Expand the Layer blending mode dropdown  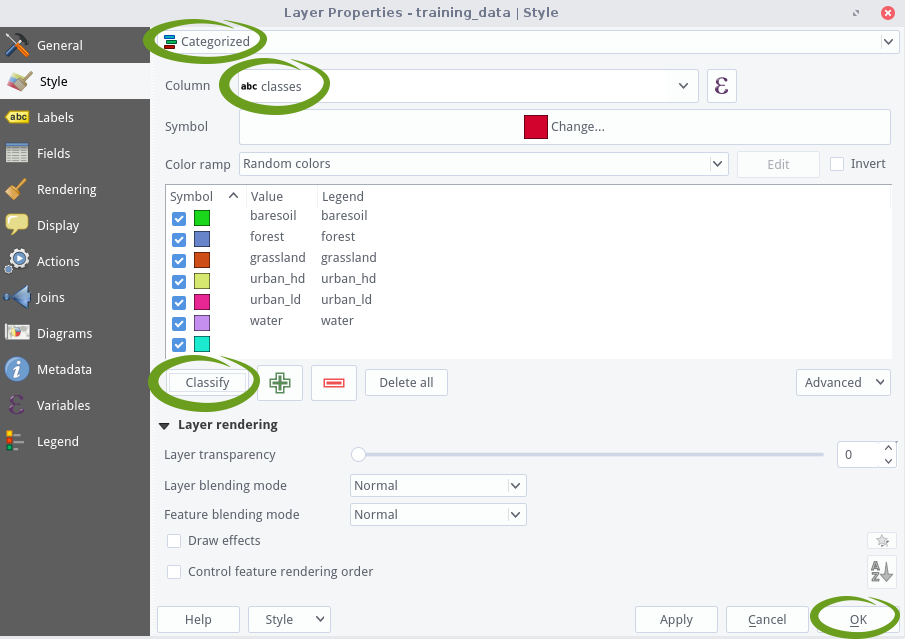pos(438,486)
